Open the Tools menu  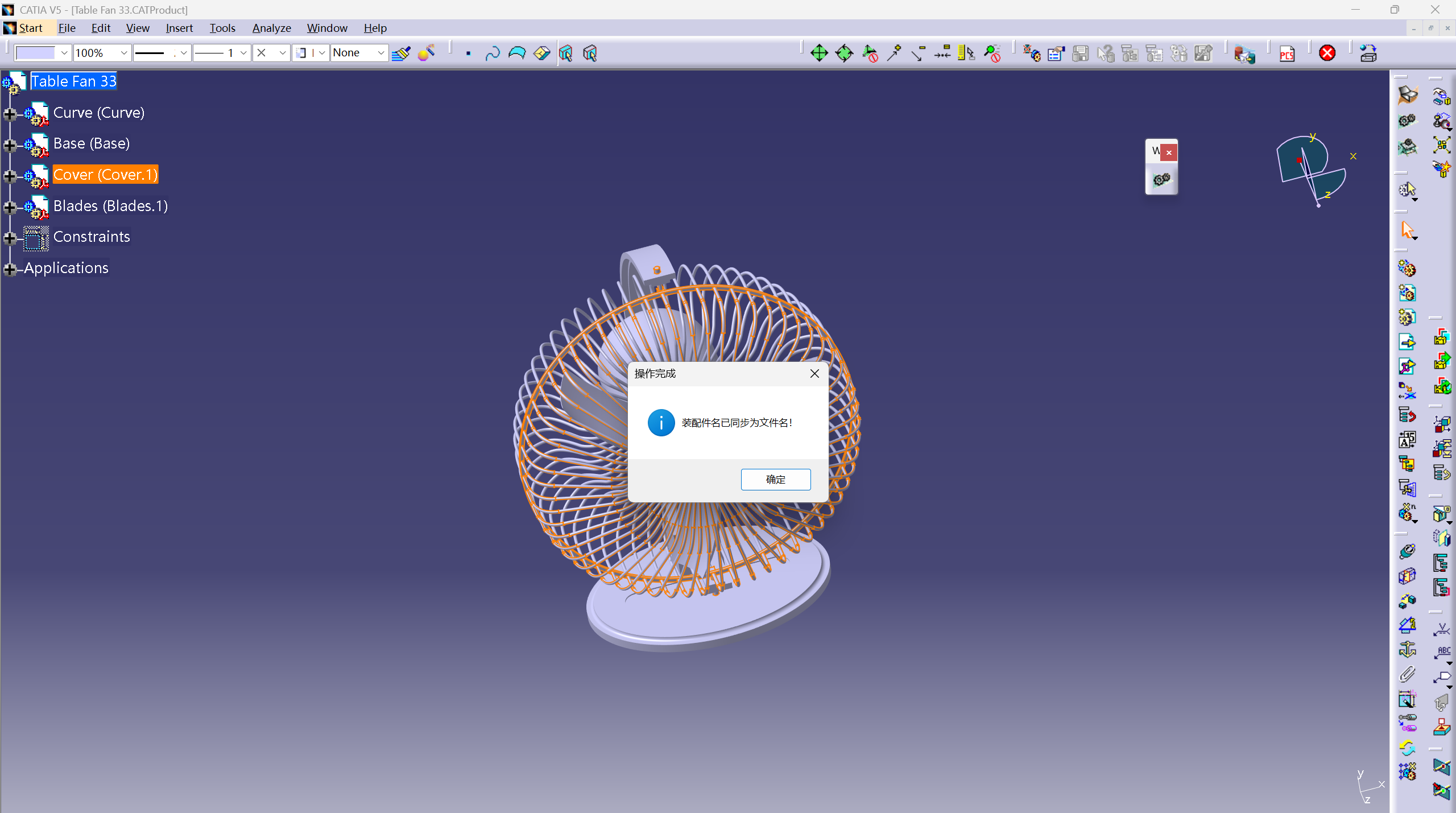[222, 28]
